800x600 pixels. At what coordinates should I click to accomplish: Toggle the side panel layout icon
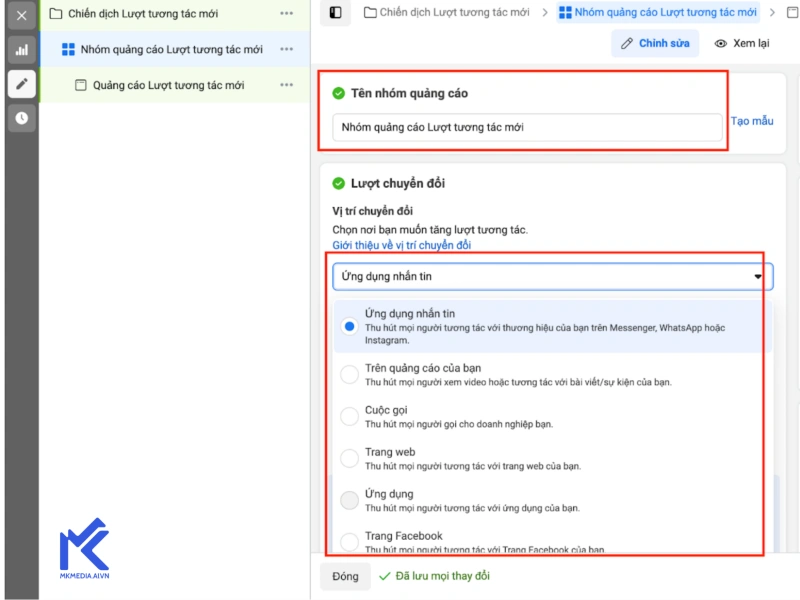pyautogui.click(x=335, y=12)
